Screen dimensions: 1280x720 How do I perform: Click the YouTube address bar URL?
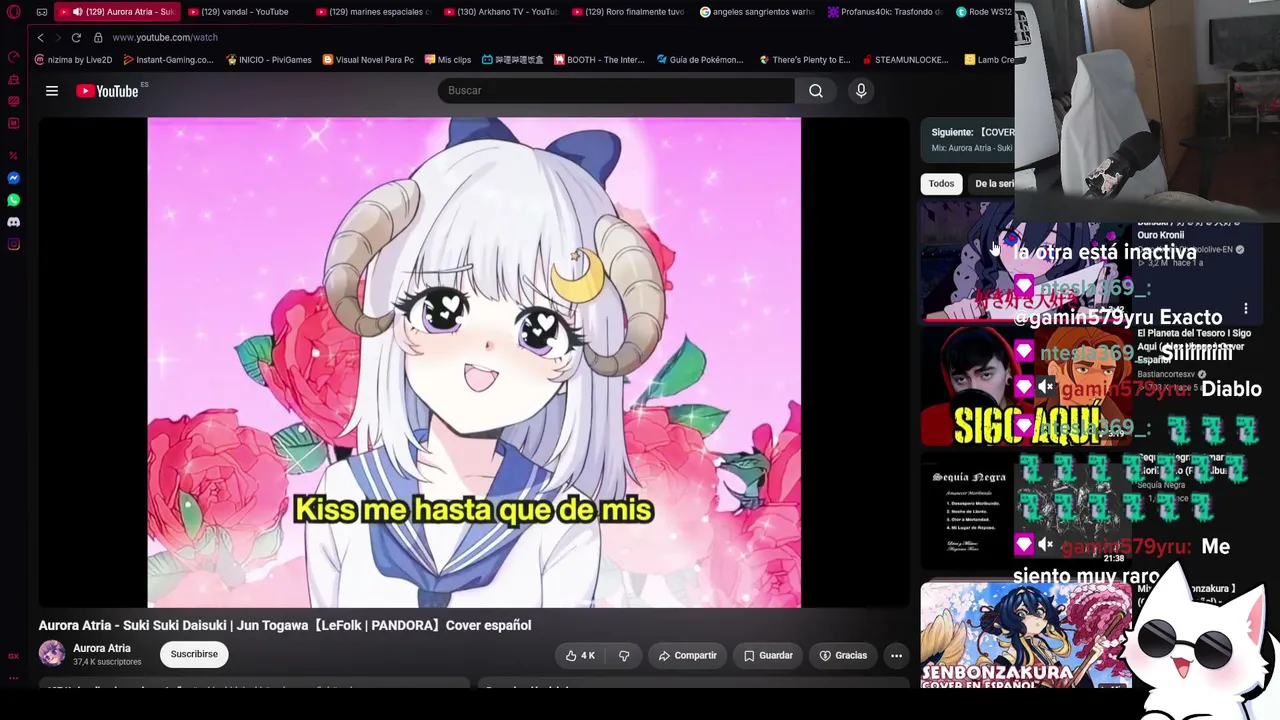pos(165,38)
